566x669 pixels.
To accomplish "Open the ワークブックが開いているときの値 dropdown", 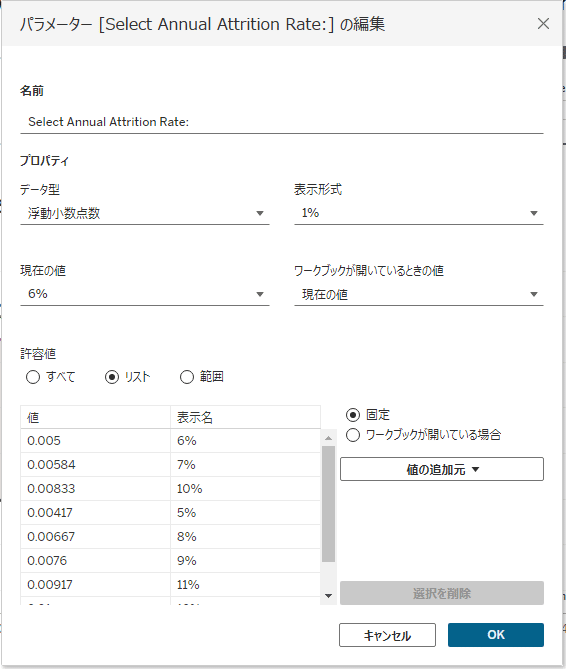I will [418, 294].
